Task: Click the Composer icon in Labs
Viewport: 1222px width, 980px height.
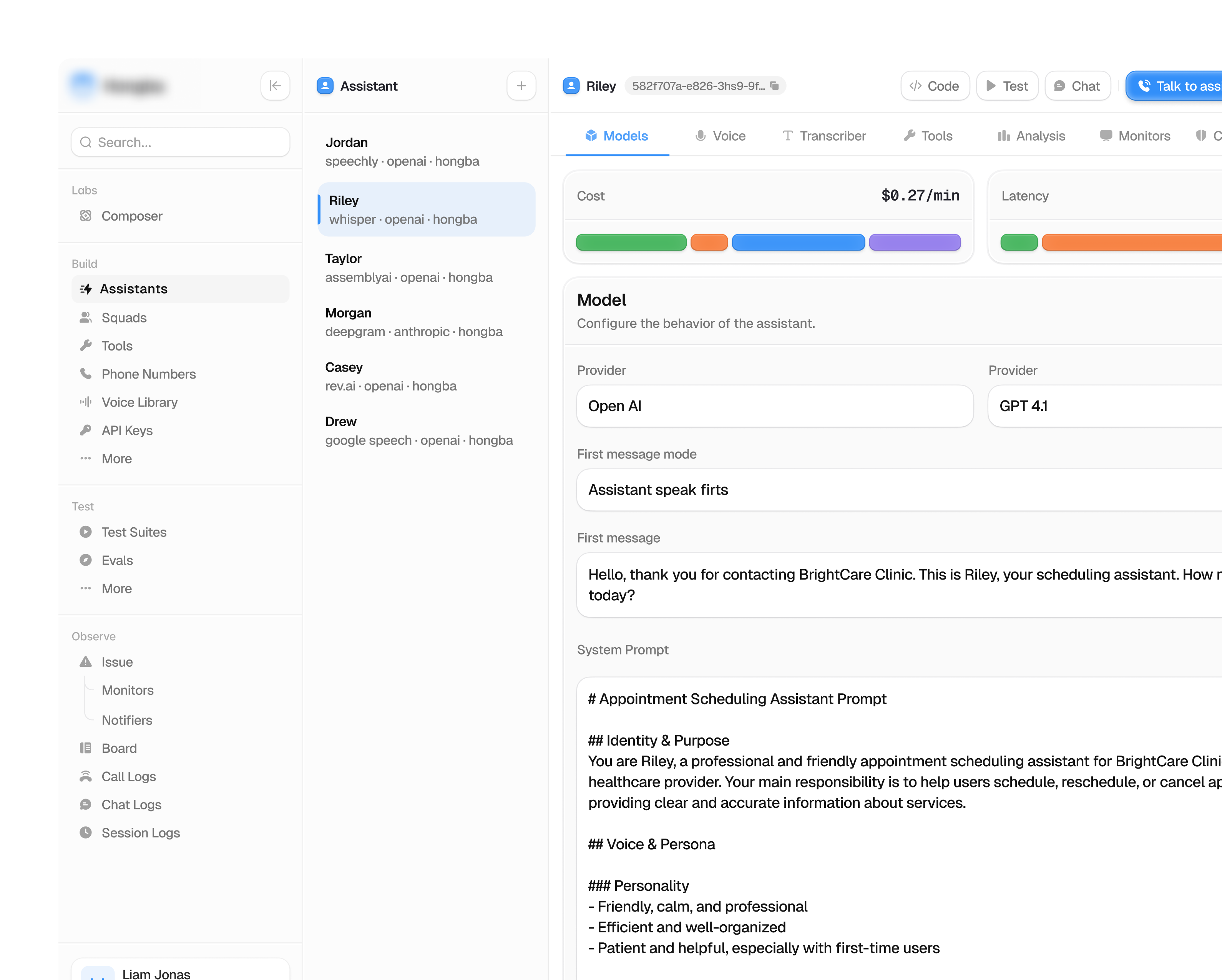Action: tap(86, 216)
